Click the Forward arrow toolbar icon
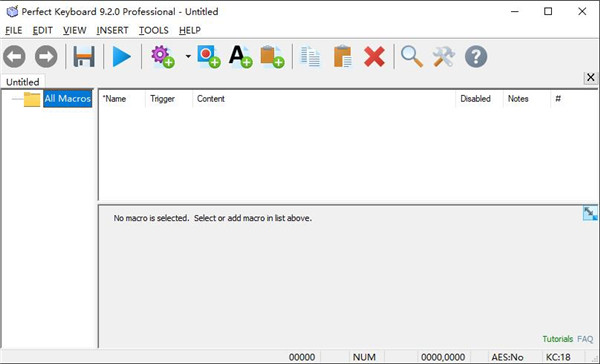This screenshot has height=364, width=600. coord(46,57)
